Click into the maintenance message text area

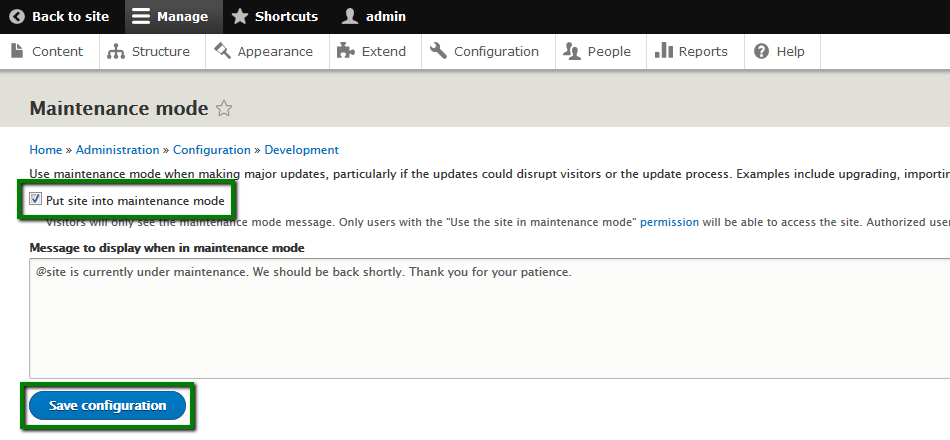[490, 318]
